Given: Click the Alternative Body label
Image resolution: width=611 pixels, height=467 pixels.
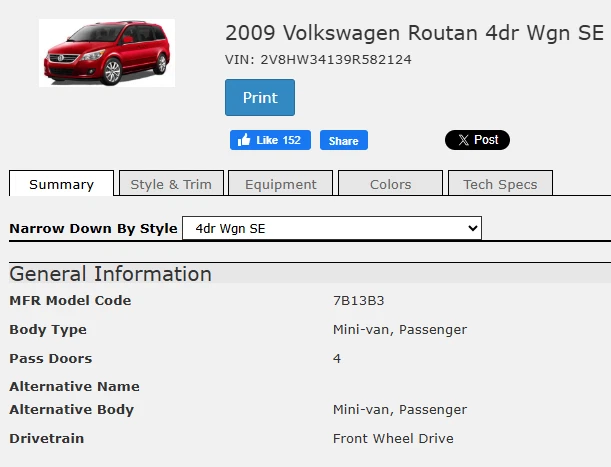Looking at the screenshot, I should (72, 410).
